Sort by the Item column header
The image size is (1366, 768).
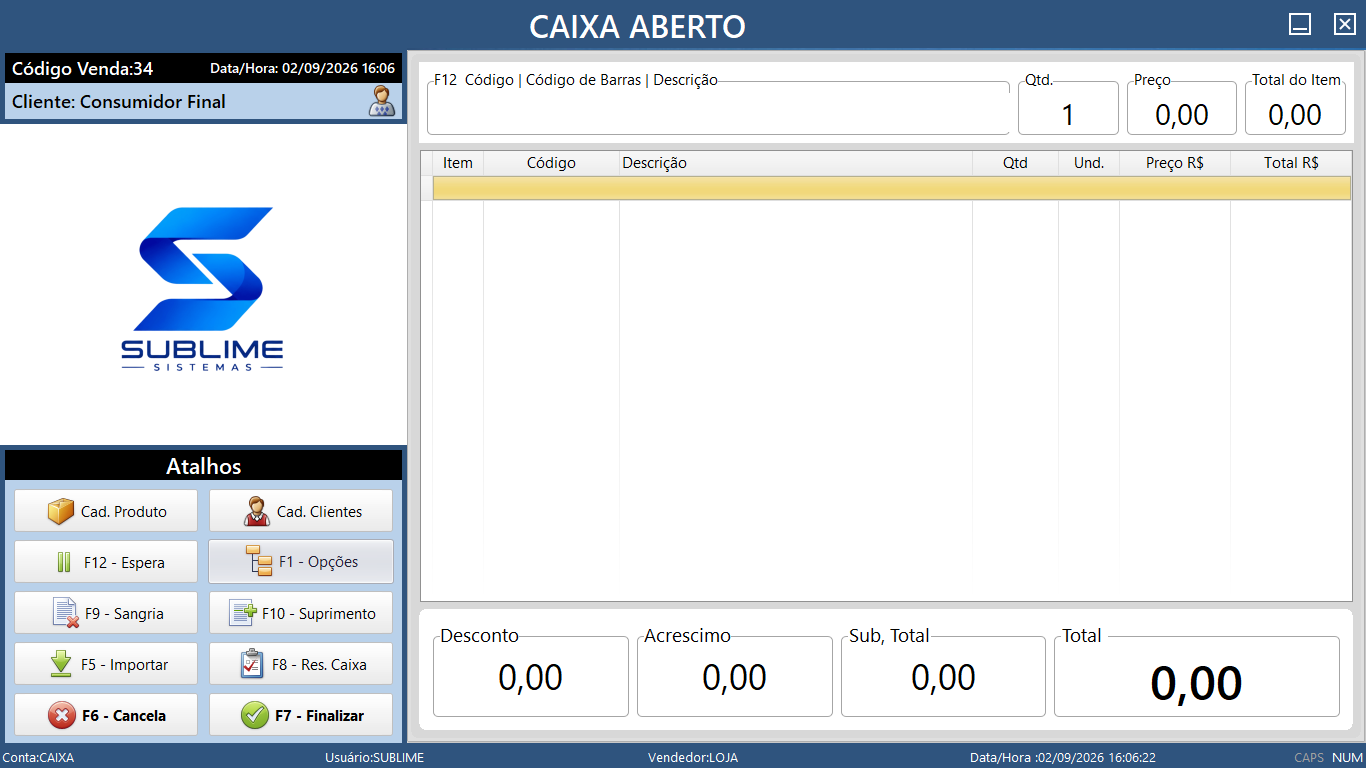pyautogui.click(x=458, y=163)
